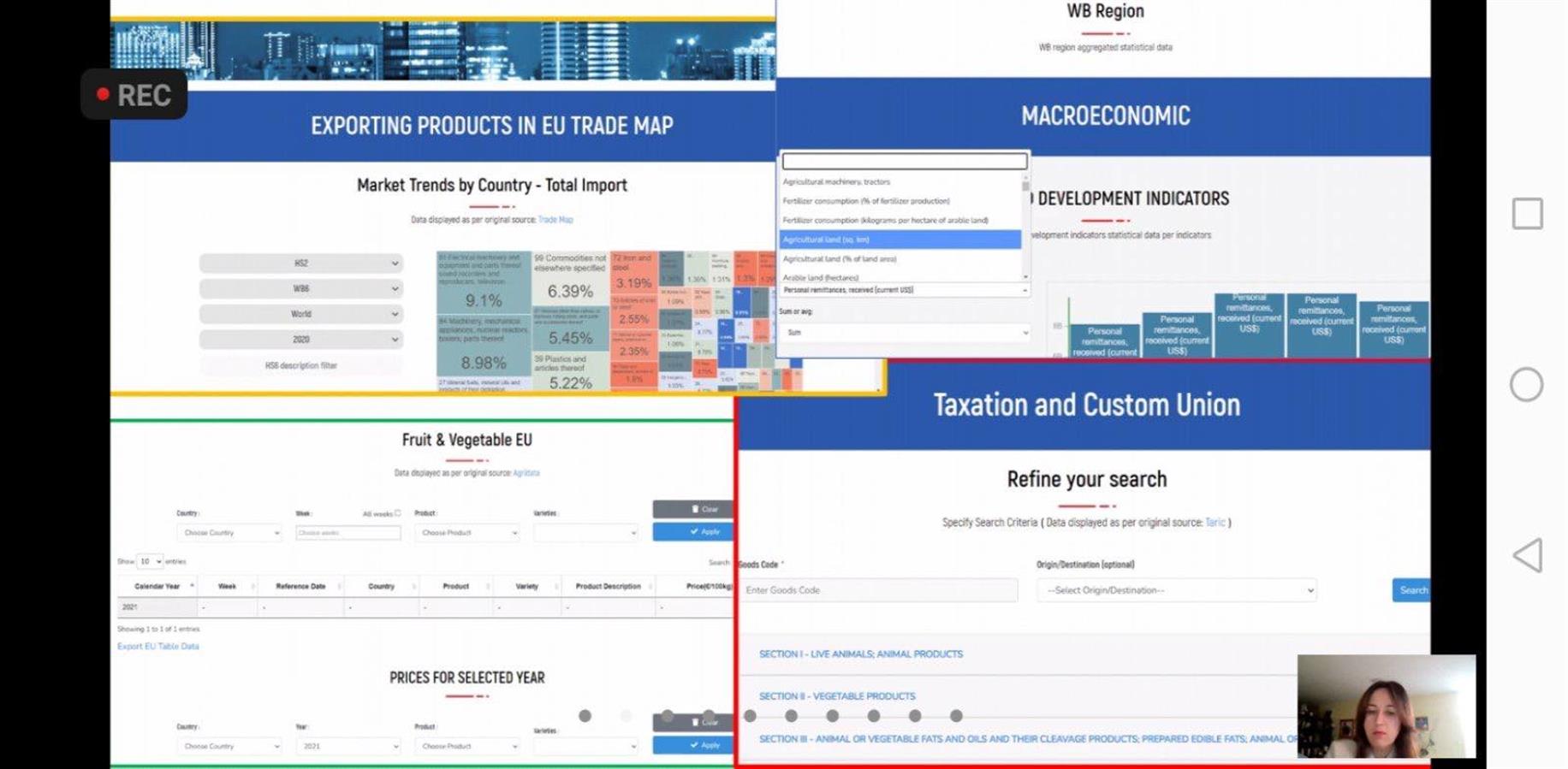Open the WB6 region dropdown
The height and width of the screenshot is (769, 1568).
point(300,288)
